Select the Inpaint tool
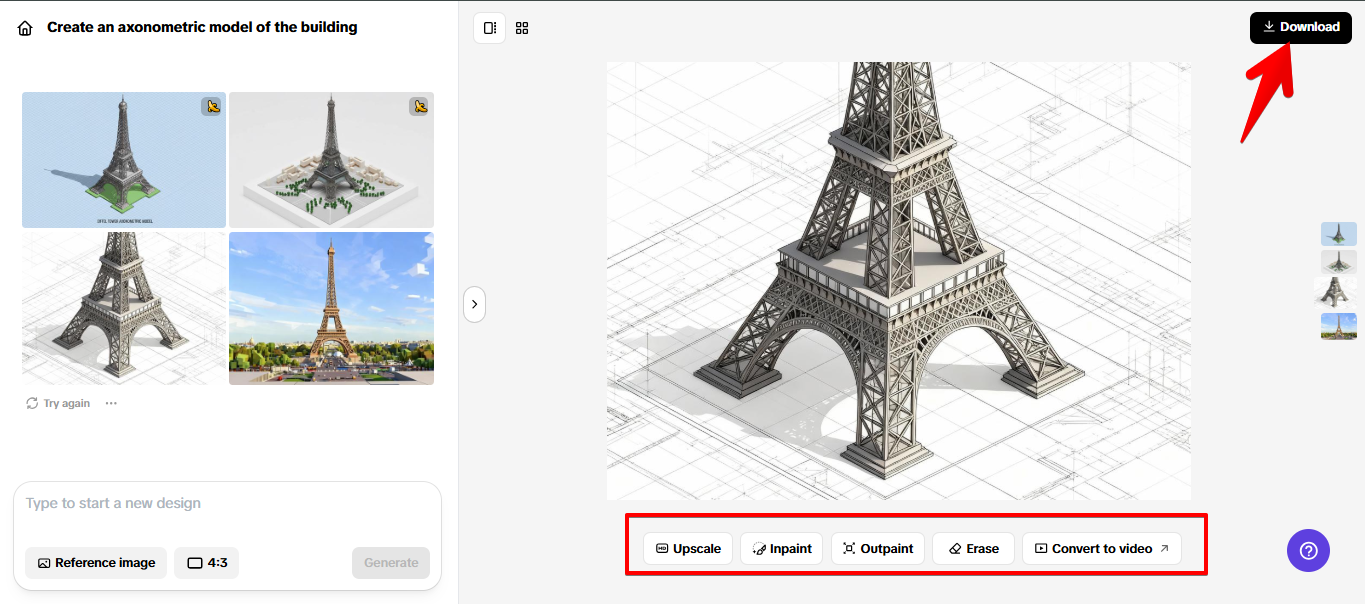Screen dimensions: 1365x604 [x=781, y=549]
